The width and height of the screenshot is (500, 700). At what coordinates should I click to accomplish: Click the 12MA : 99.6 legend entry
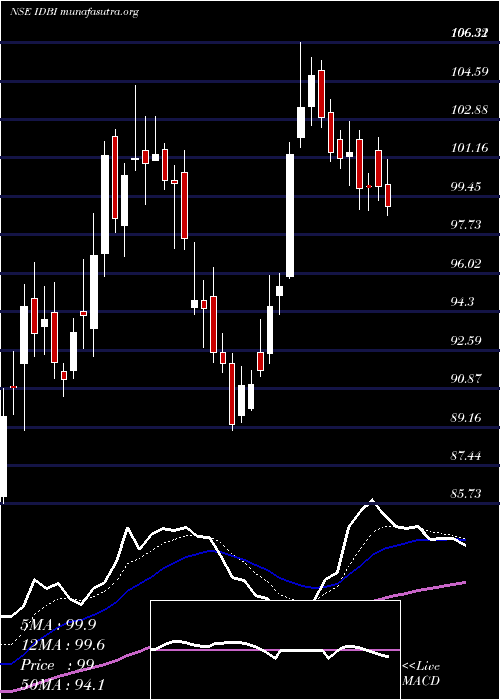62,645
